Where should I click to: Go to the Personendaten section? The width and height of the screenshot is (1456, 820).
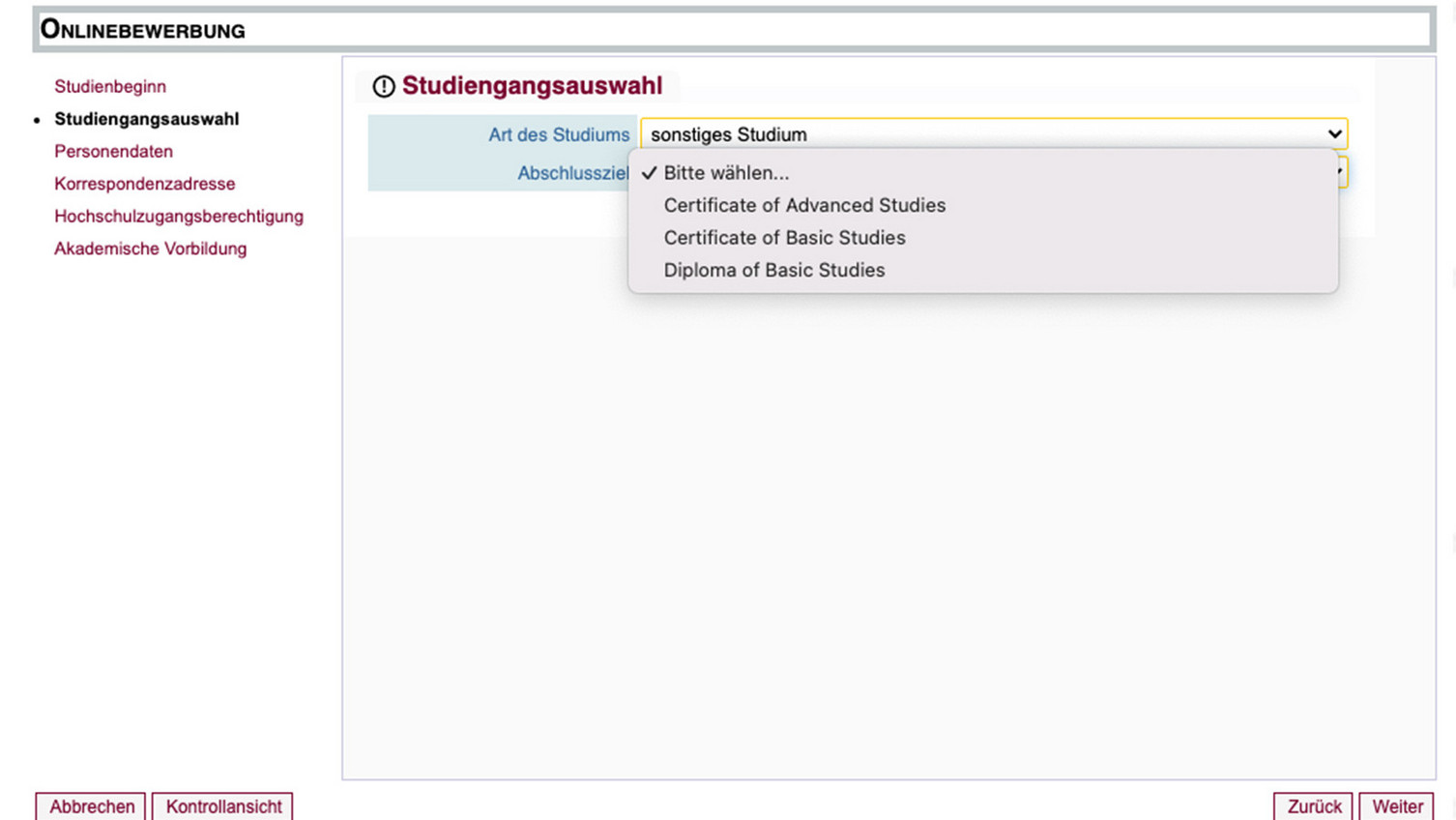(x=113, y=152)
